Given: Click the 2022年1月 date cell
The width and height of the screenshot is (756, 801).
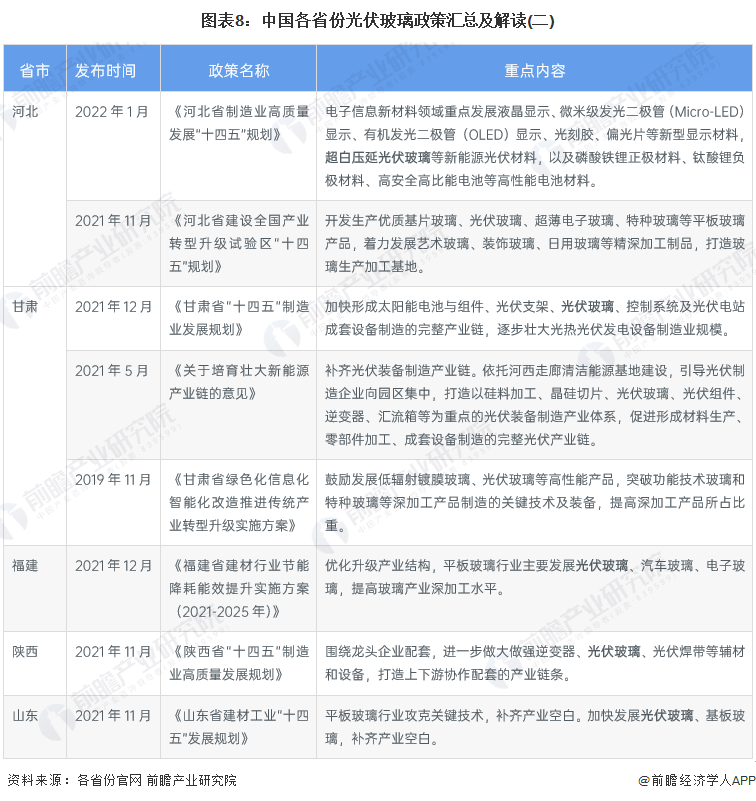Looking at the screenshot, I should [x=112, y=111].
